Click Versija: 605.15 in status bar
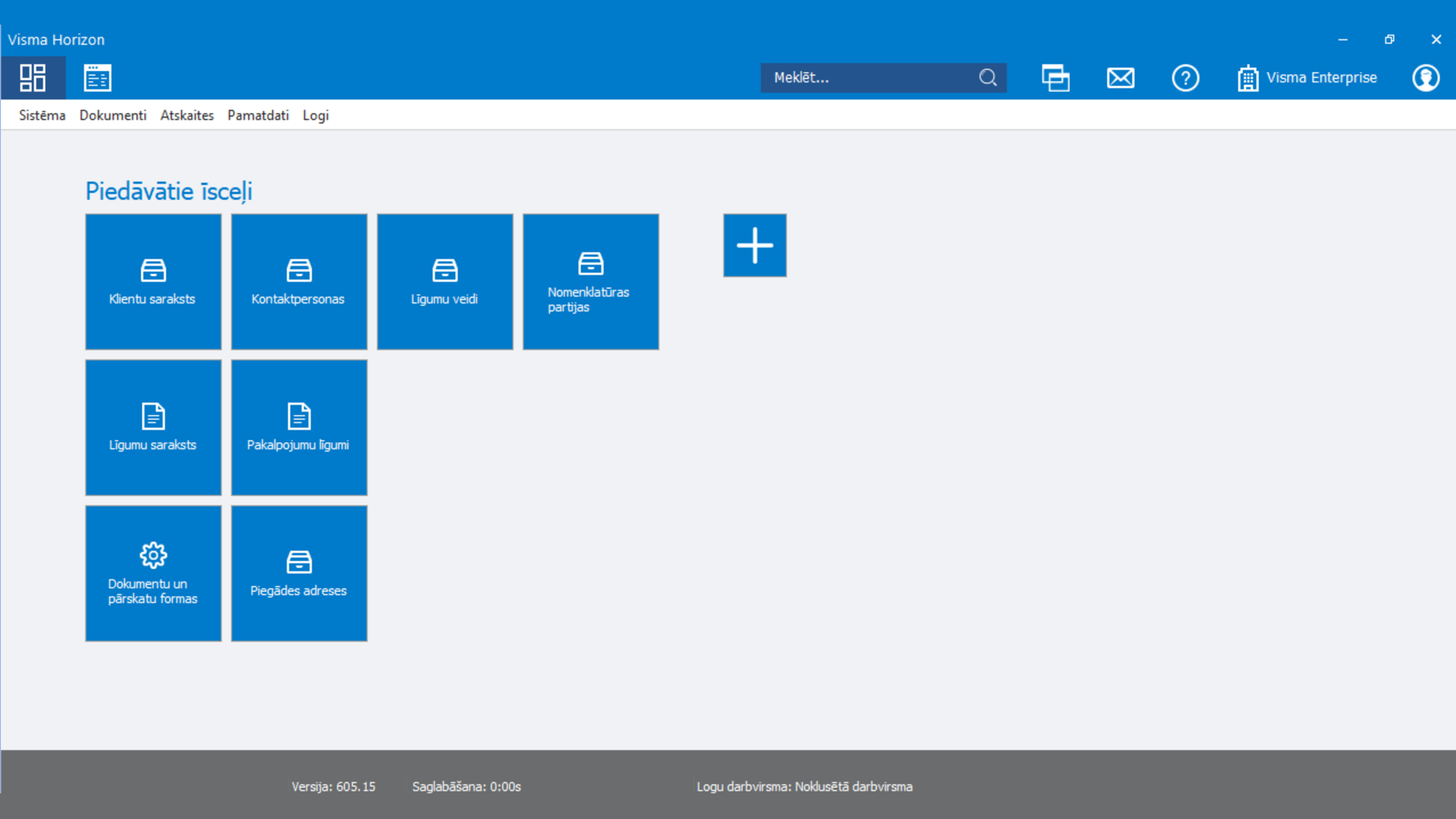The width and height of the screenshot is (1456, 819). click(334, 787)
